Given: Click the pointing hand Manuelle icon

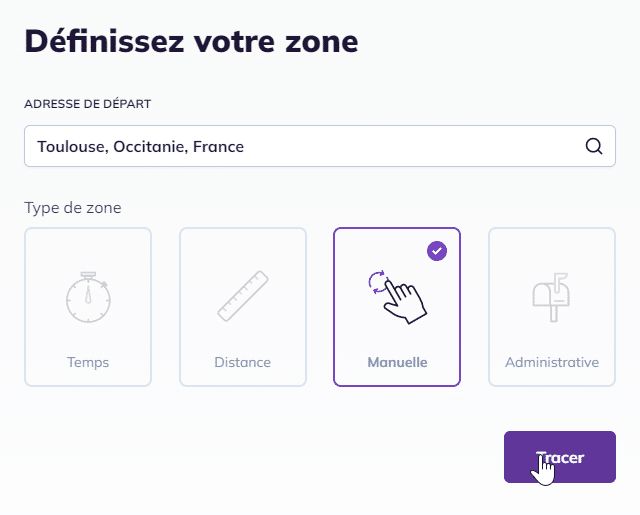Looking at the screenshot, I should tap(397, 297).
